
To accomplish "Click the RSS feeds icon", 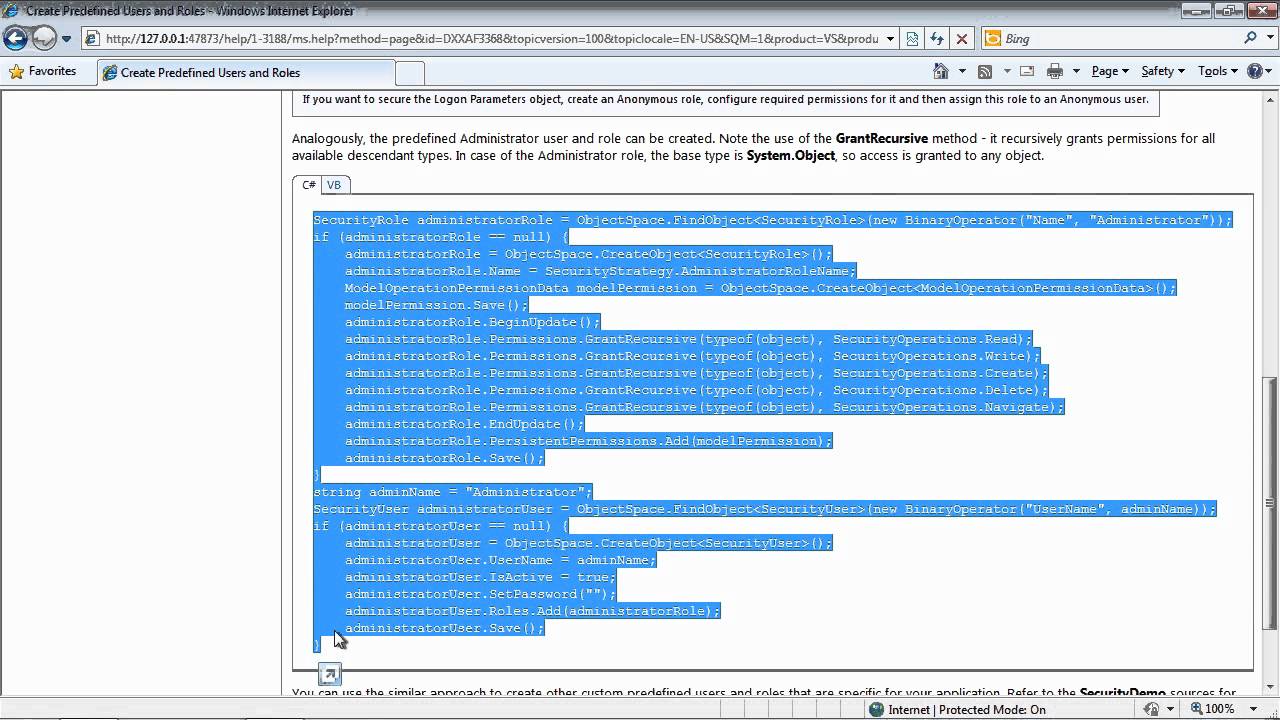I will (985, 71).
